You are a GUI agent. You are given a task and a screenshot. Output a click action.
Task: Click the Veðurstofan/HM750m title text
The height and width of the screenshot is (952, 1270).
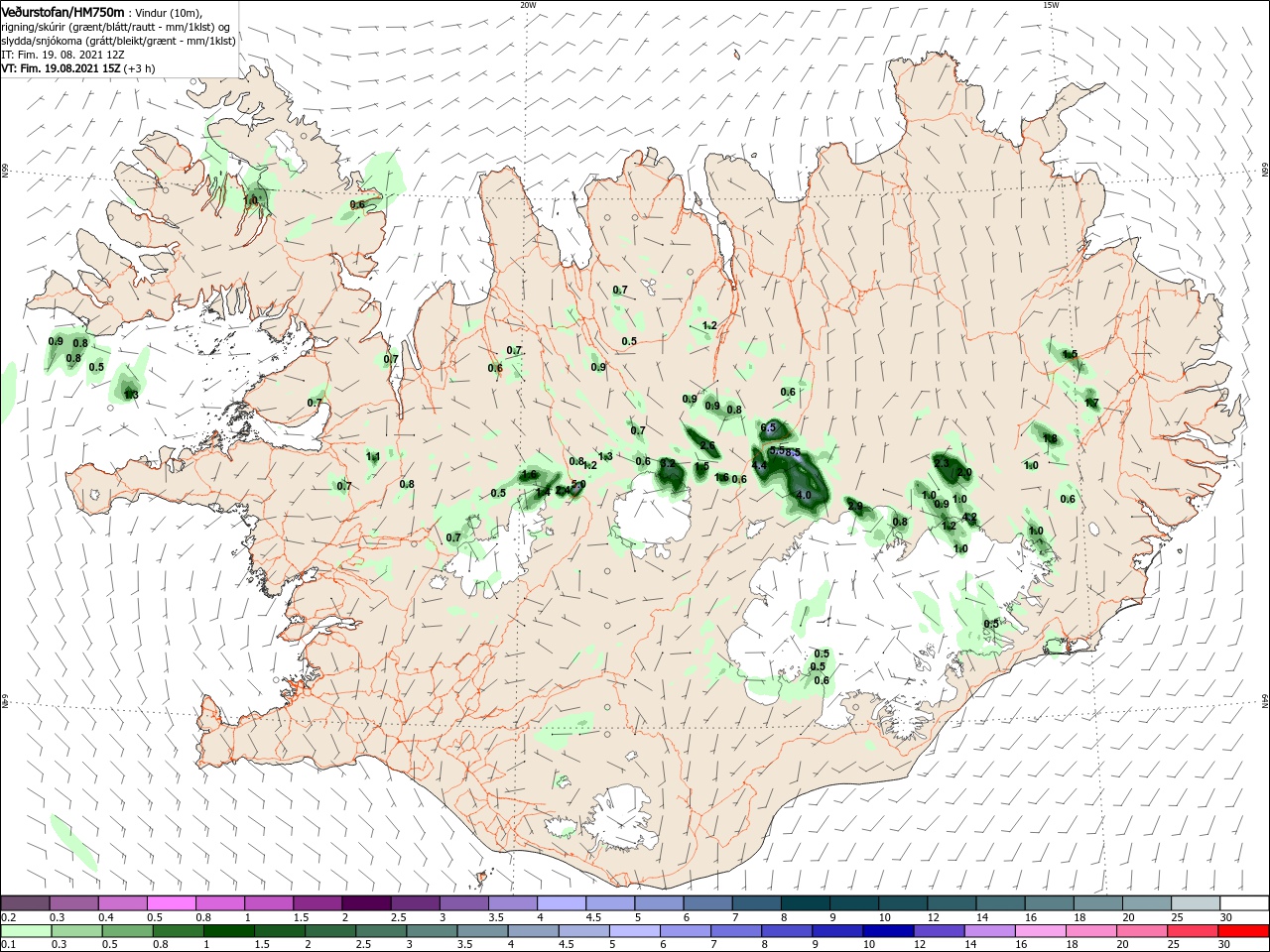(x=63, y=11)
